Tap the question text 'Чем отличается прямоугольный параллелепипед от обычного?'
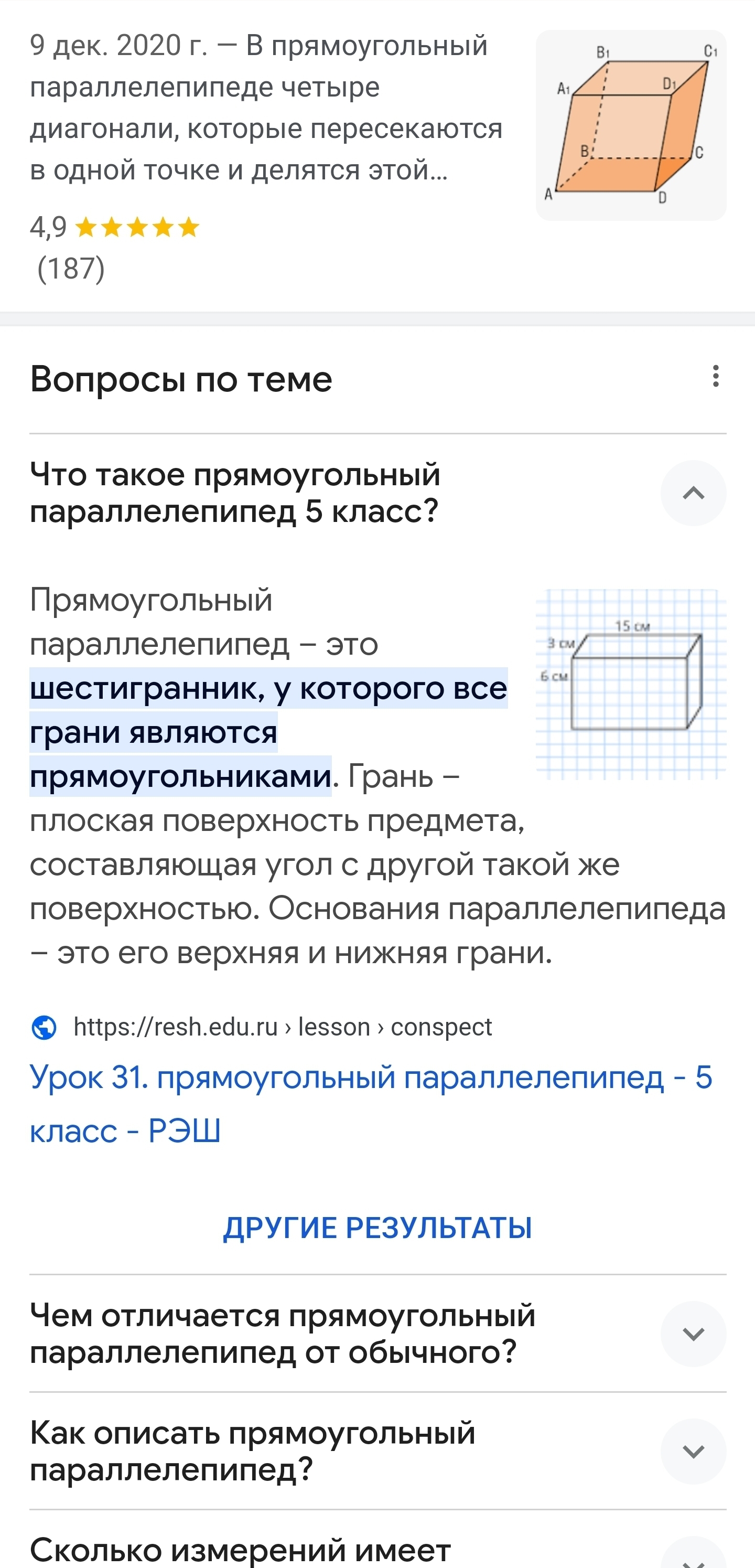This screenshot has width=755, height=1568. click(x=282, y=1334)
